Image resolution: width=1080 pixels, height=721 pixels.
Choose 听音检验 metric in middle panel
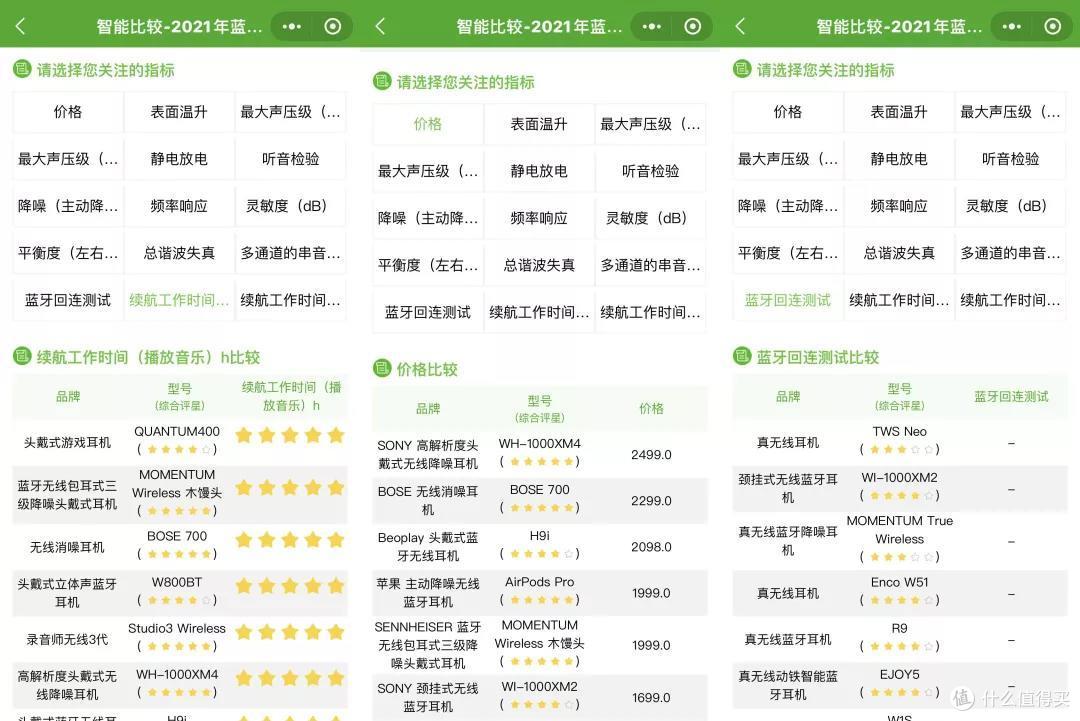(x=651, y=171)
